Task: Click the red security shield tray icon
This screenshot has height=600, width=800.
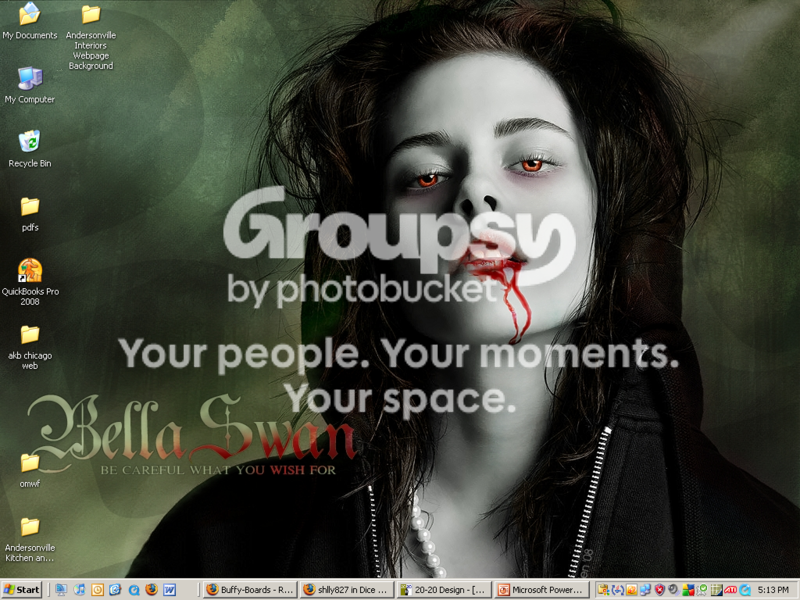Action: (659, 590)
